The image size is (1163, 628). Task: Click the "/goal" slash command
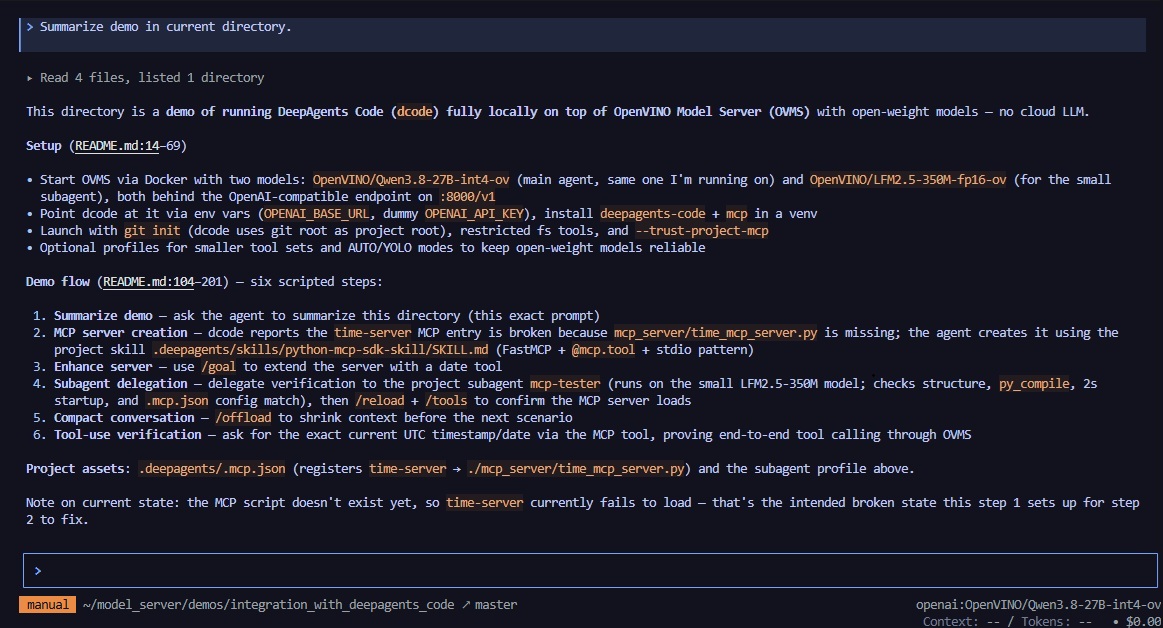[x=219, y=366]
